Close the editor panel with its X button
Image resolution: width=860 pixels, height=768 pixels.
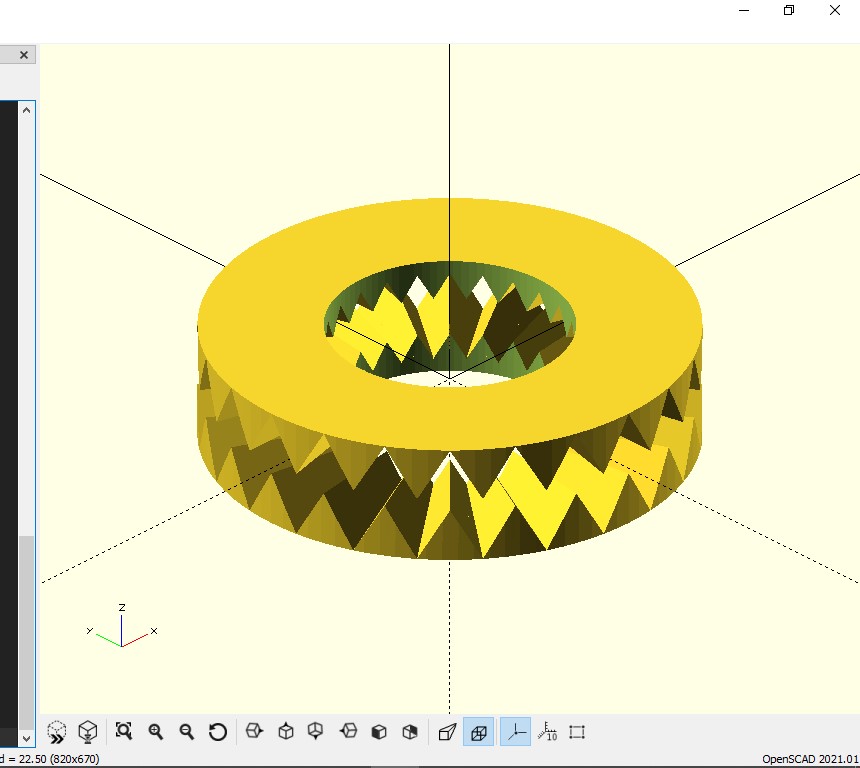click(x=24, y=54)
